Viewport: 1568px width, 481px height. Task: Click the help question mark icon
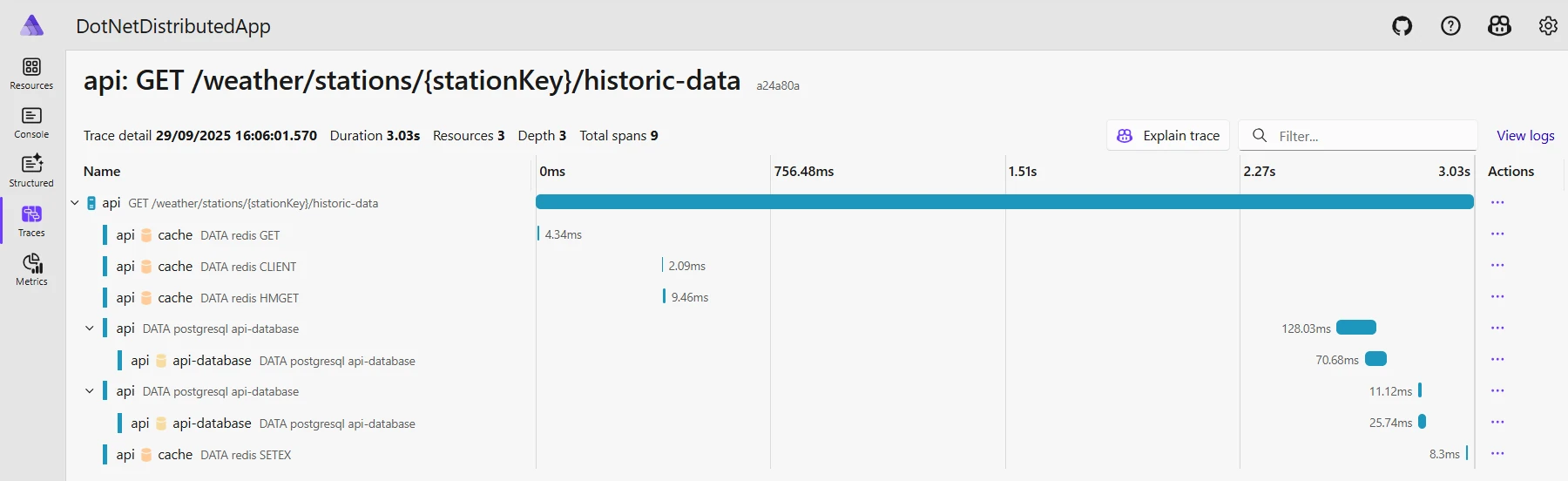(1450, 26)
